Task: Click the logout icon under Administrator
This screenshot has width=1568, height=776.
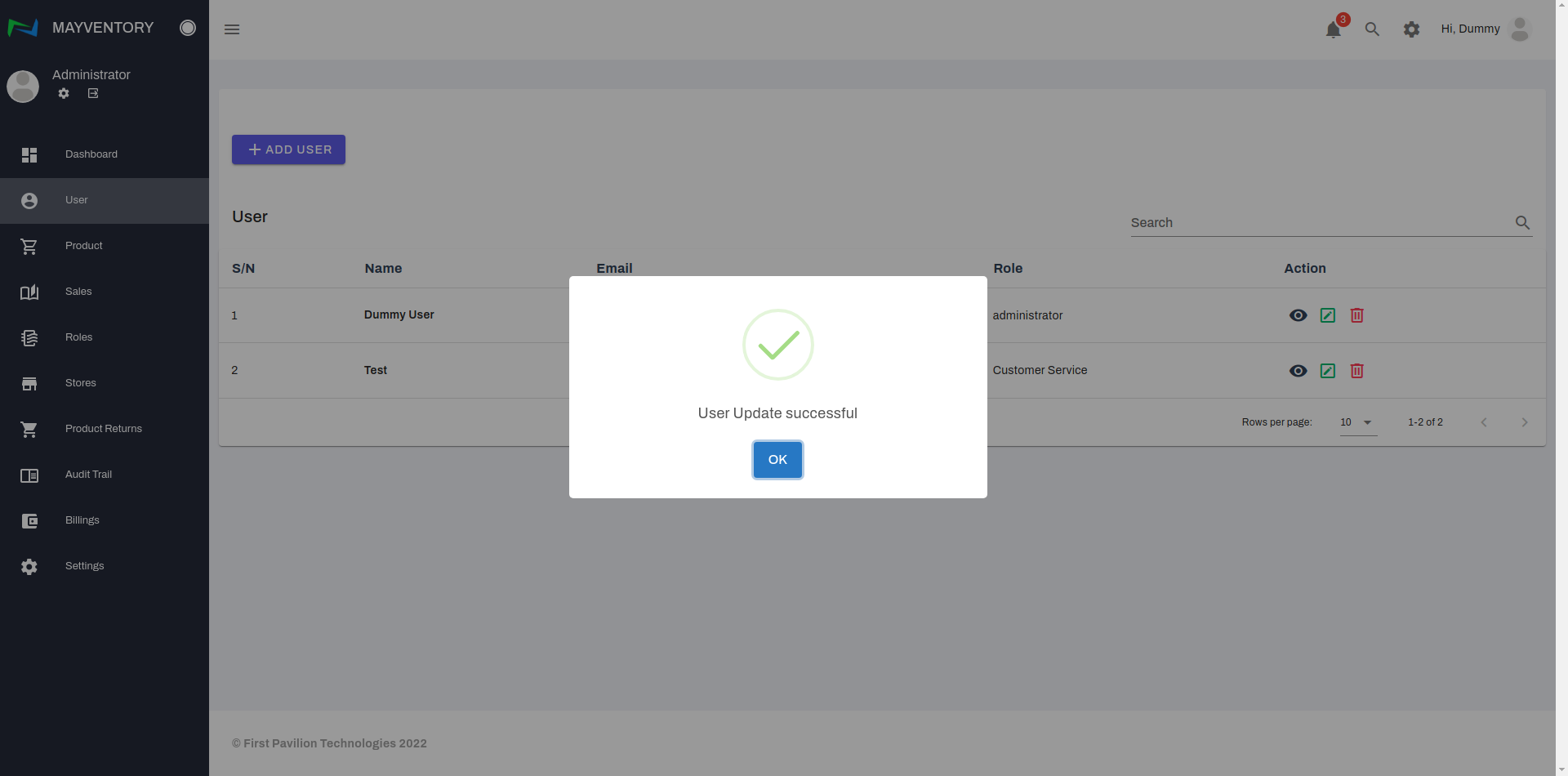Action: tap(93, 94)
